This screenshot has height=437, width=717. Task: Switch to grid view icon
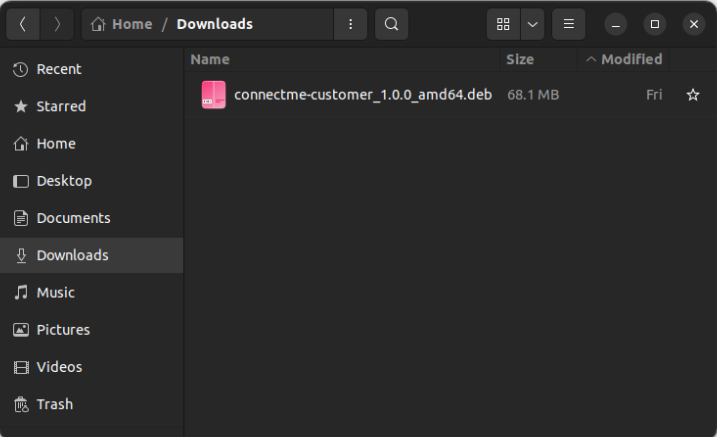pyautogui.click(x=503, y=24)
